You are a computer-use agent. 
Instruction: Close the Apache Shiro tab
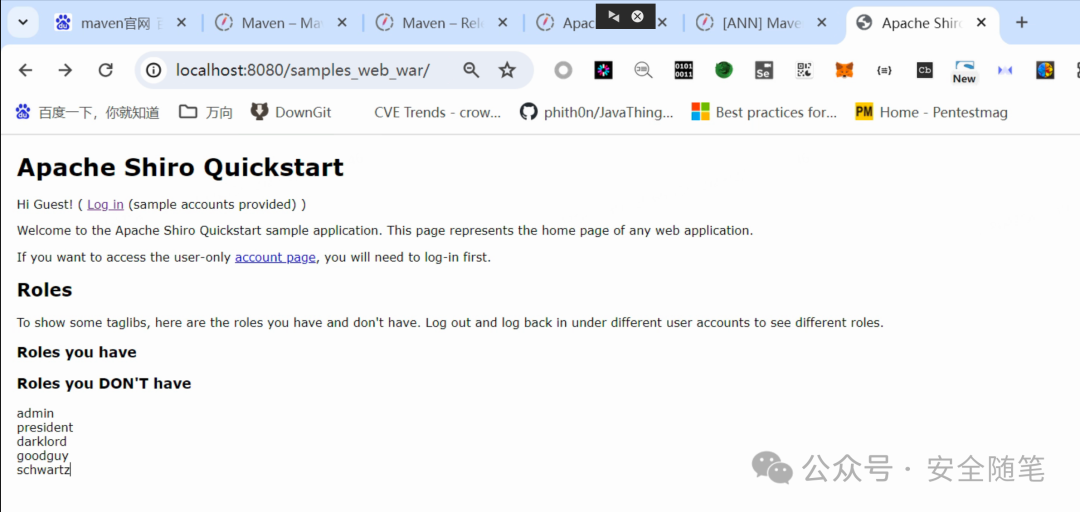982,23
